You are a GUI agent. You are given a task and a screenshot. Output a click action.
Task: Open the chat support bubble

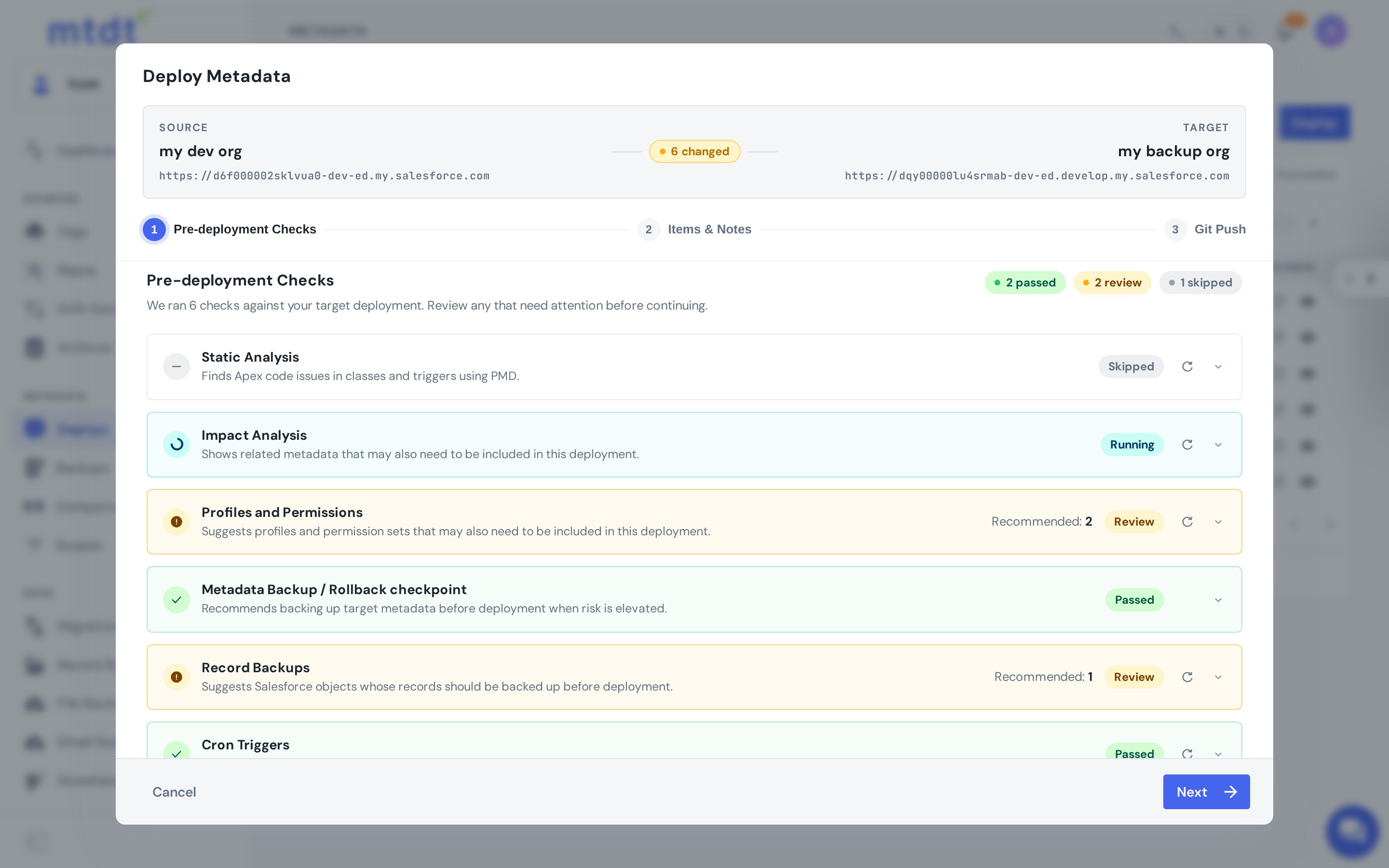[x=1352, y=831]
